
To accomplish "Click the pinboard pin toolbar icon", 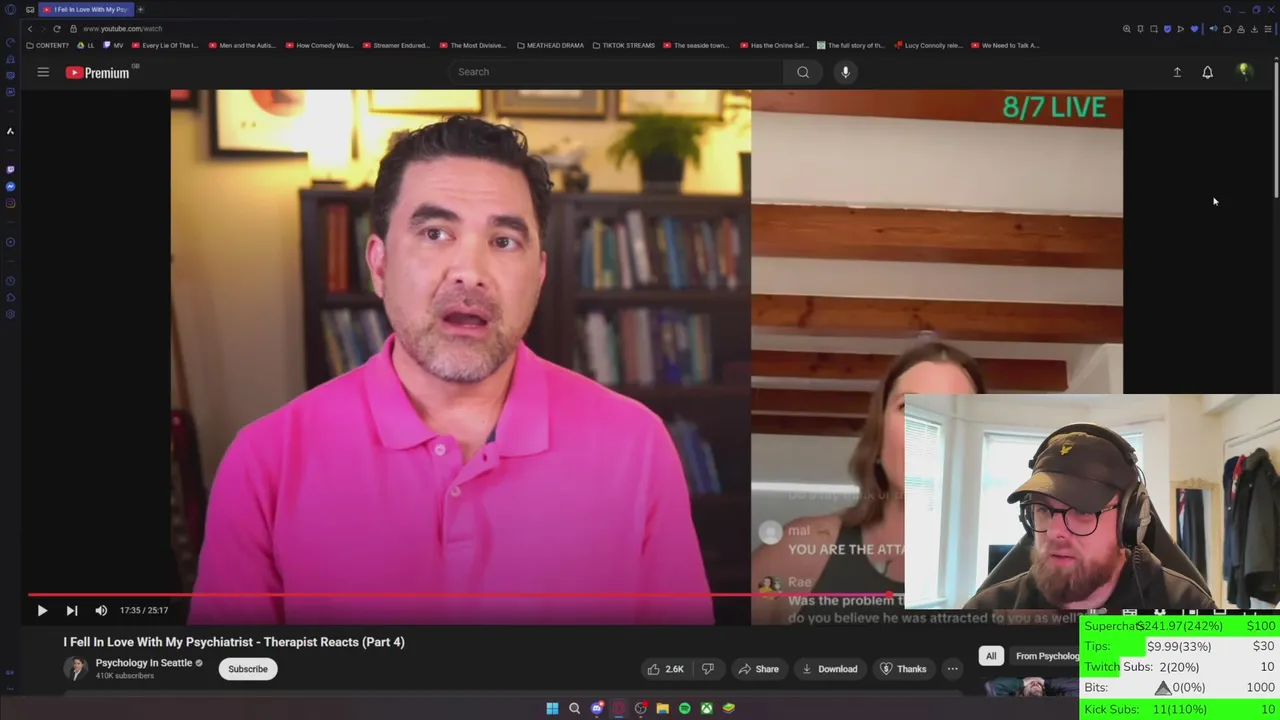I will pos(1140,29).
